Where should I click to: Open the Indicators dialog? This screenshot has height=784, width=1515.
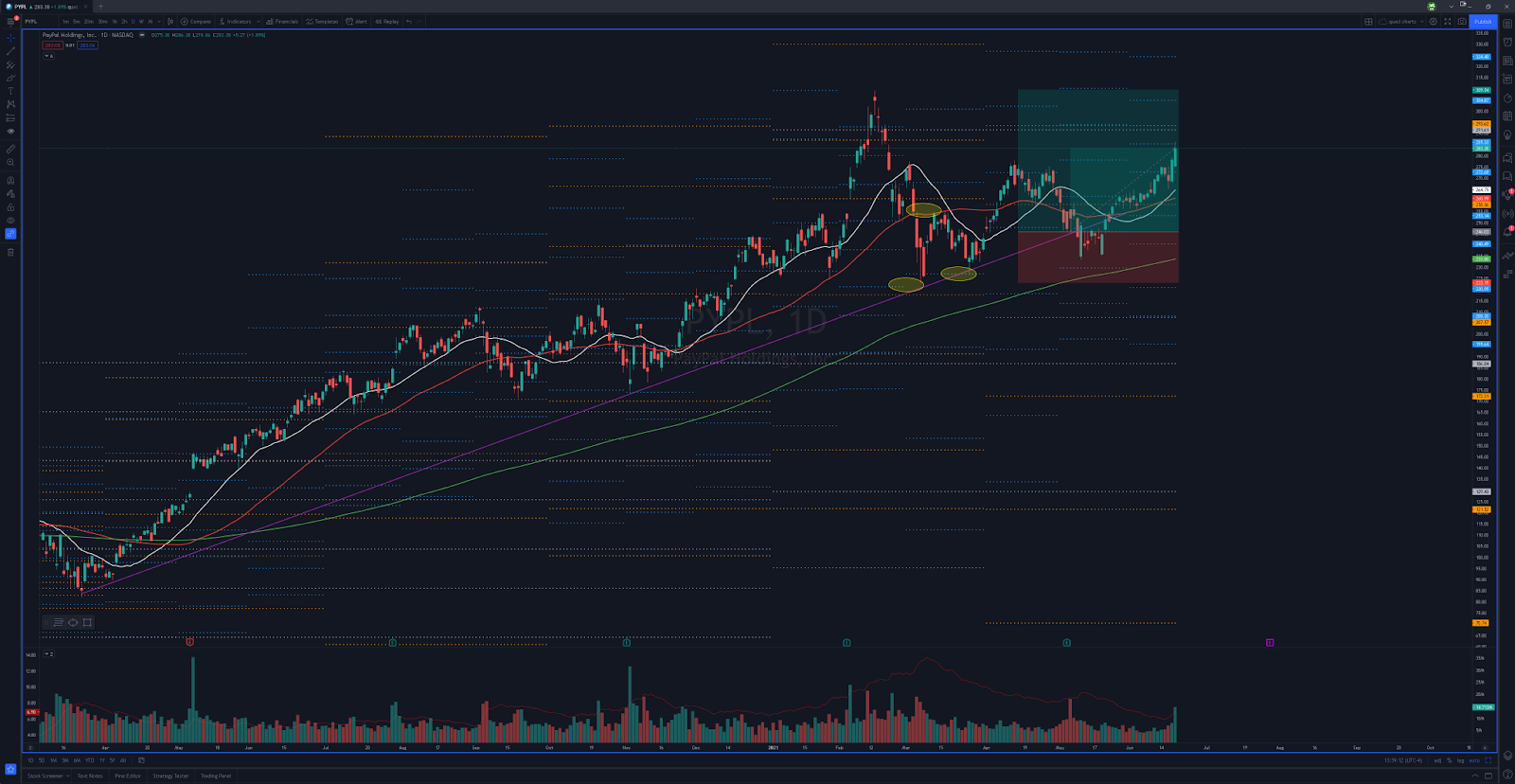click(x=236, y=21)
